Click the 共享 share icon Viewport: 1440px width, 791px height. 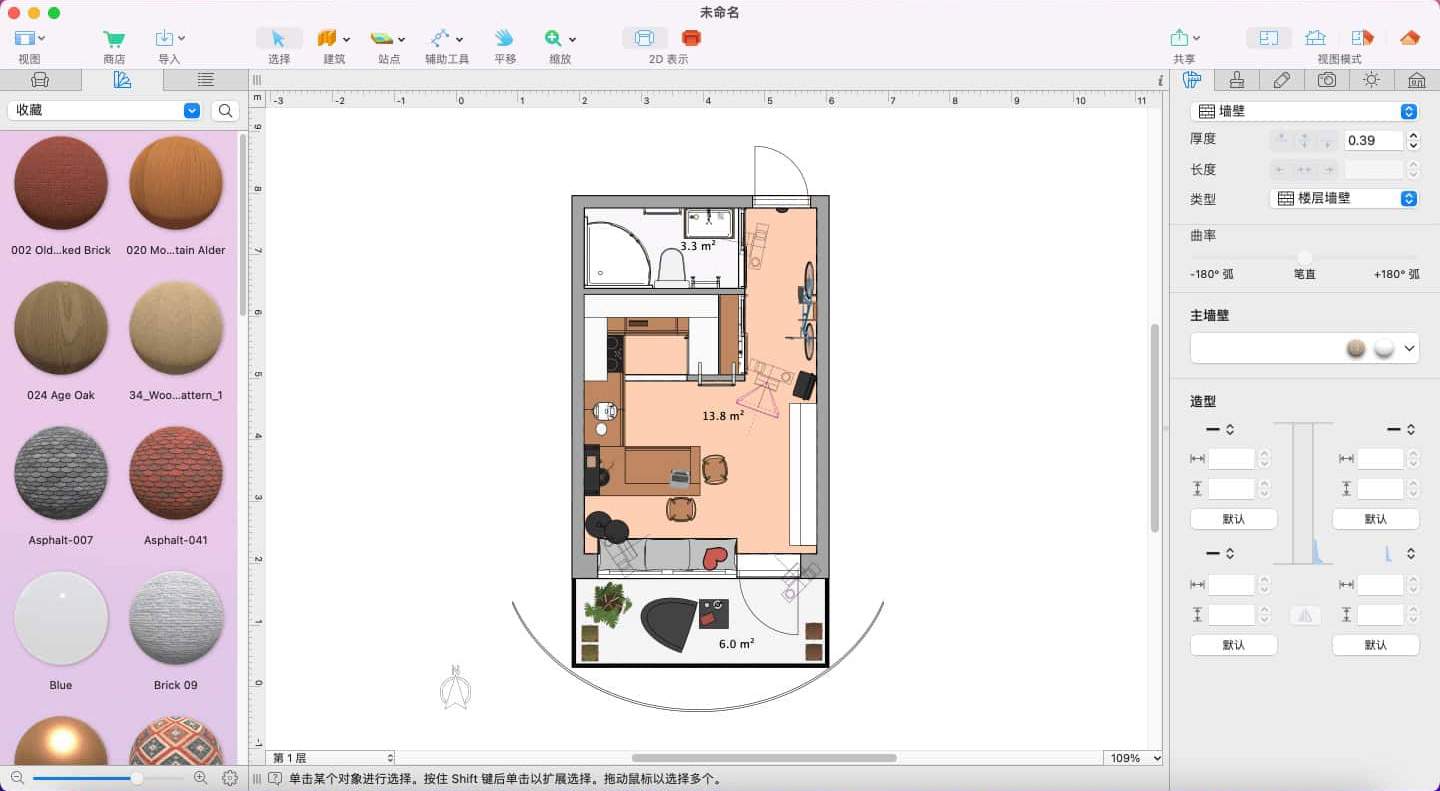(1179, 39)
